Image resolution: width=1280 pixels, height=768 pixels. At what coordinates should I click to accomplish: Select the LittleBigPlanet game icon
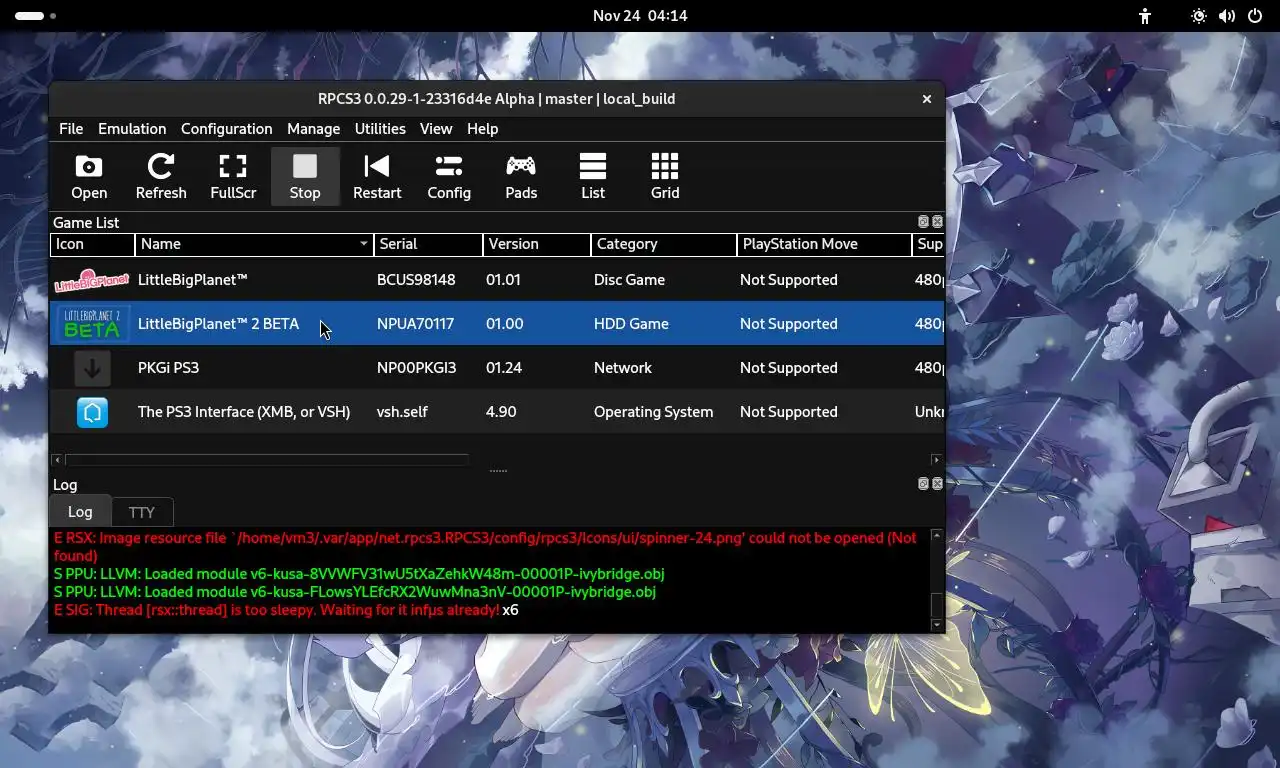click(92, 280)
